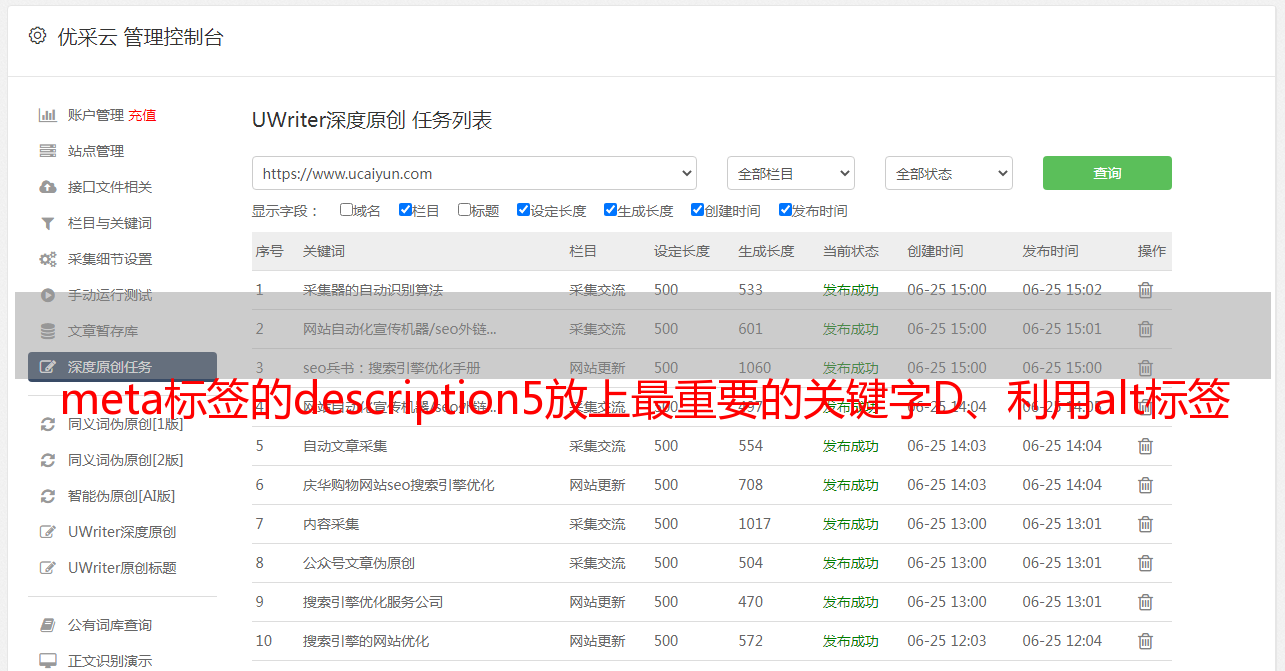Uncheck the 创建时间 field checkbox
Image resolution: width=1285 pixels, height=671 pixels.
click(x=697, y=210)
